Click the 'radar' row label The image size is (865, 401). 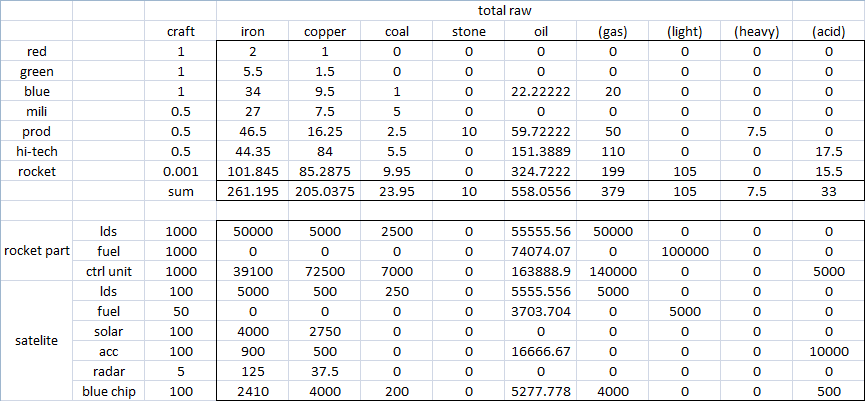[x=109, y=370]
